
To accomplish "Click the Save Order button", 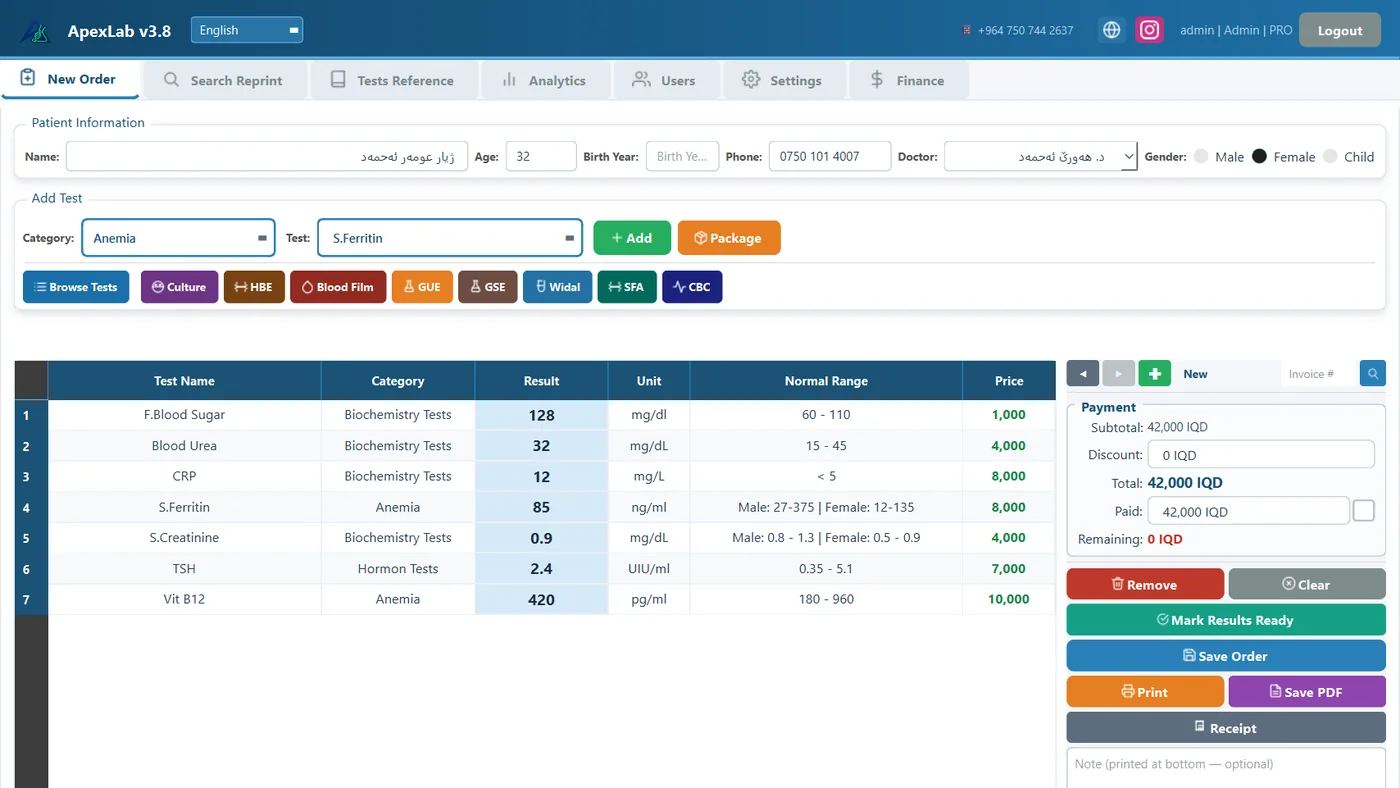I will click(1226, 656).
